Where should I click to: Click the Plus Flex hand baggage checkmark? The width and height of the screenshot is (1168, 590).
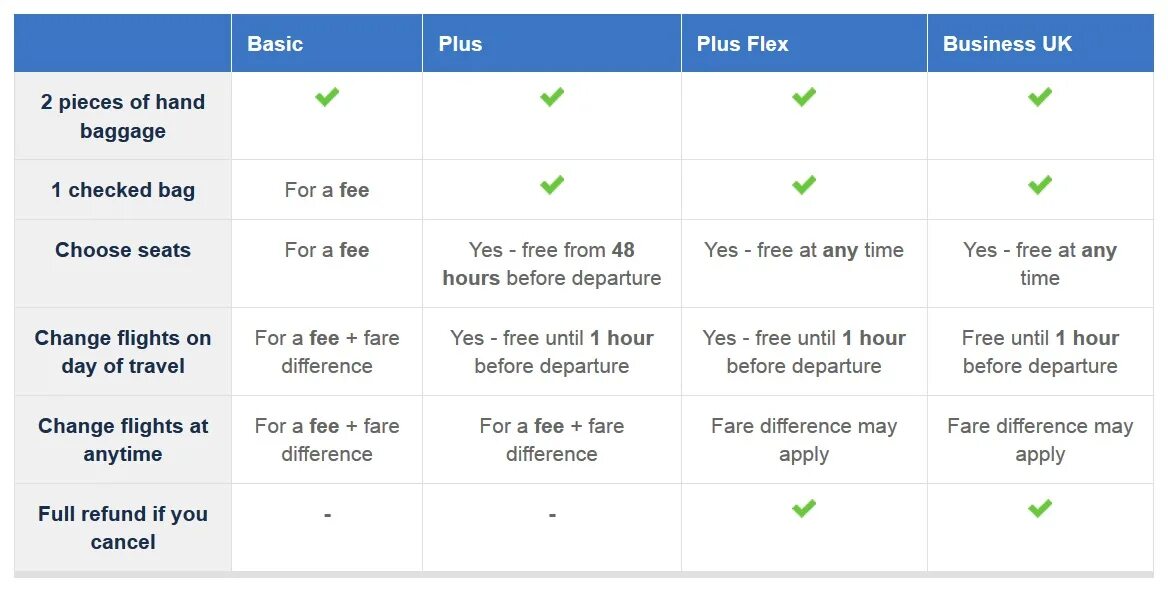point(804,97)
